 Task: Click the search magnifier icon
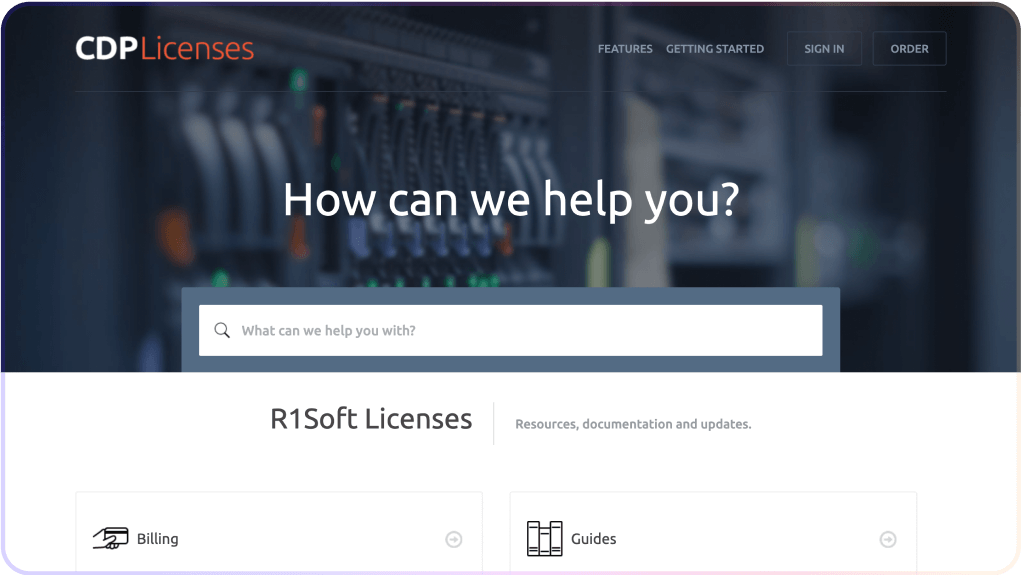(222, 330)
